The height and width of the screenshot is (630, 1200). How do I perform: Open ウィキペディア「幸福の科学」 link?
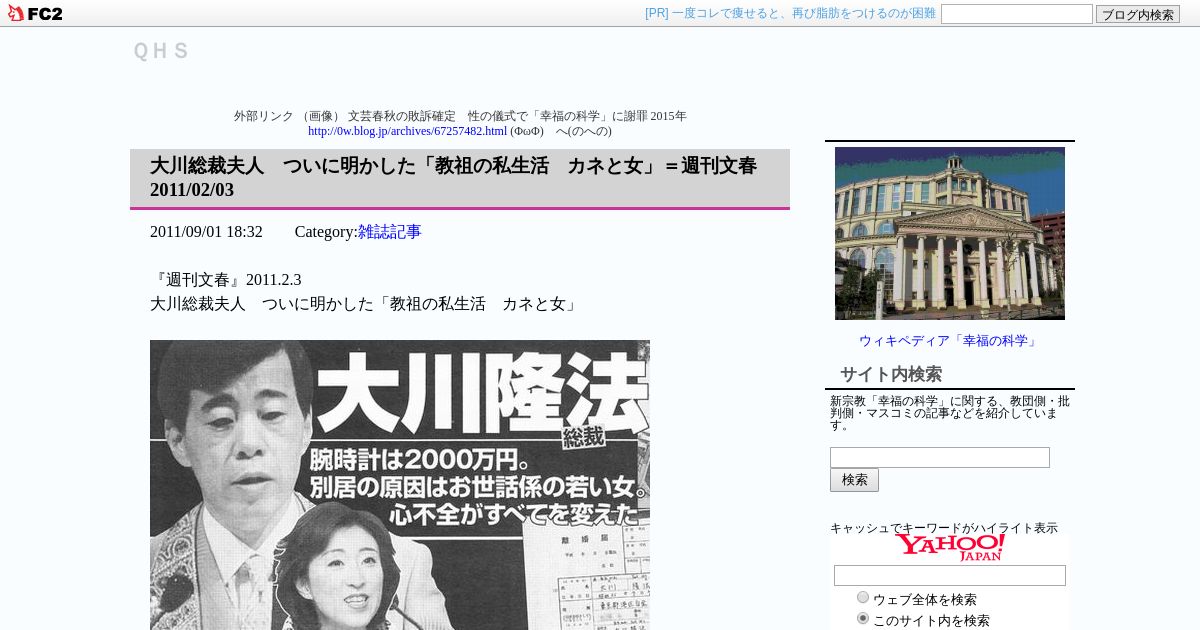tap(950, 341)
